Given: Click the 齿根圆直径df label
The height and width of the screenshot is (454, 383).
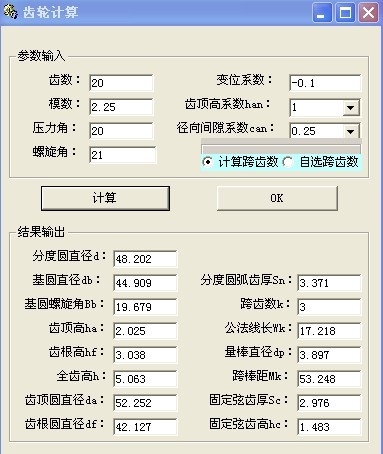Looking at the screenshot, I should pos(64,424).
